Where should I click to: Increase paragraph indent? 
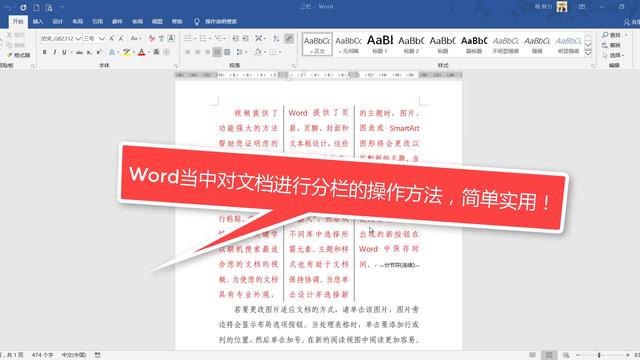coord(245,38)
